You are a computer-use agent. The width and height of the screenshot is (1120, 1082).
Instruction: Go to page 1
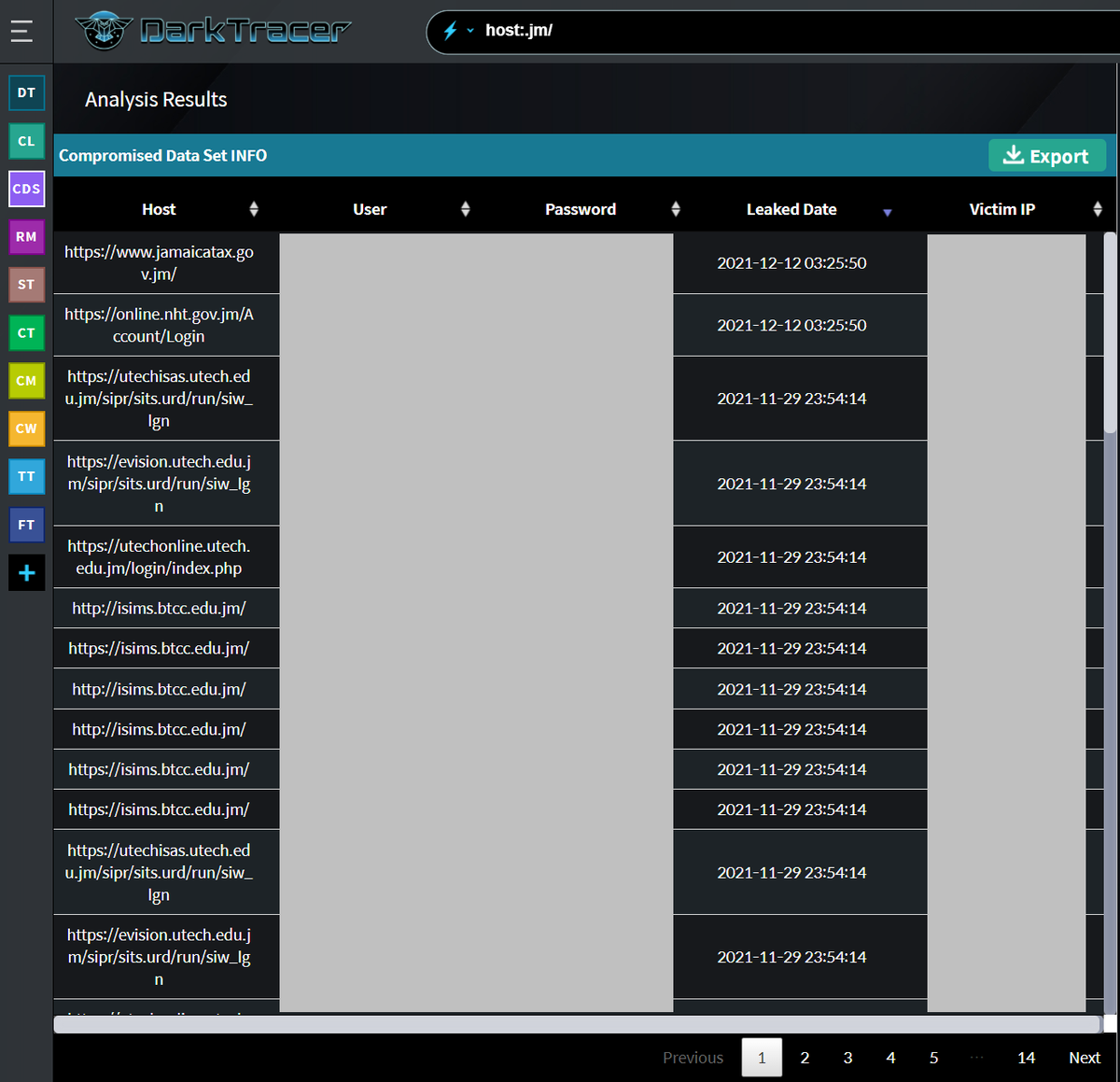coord(762,1058)
